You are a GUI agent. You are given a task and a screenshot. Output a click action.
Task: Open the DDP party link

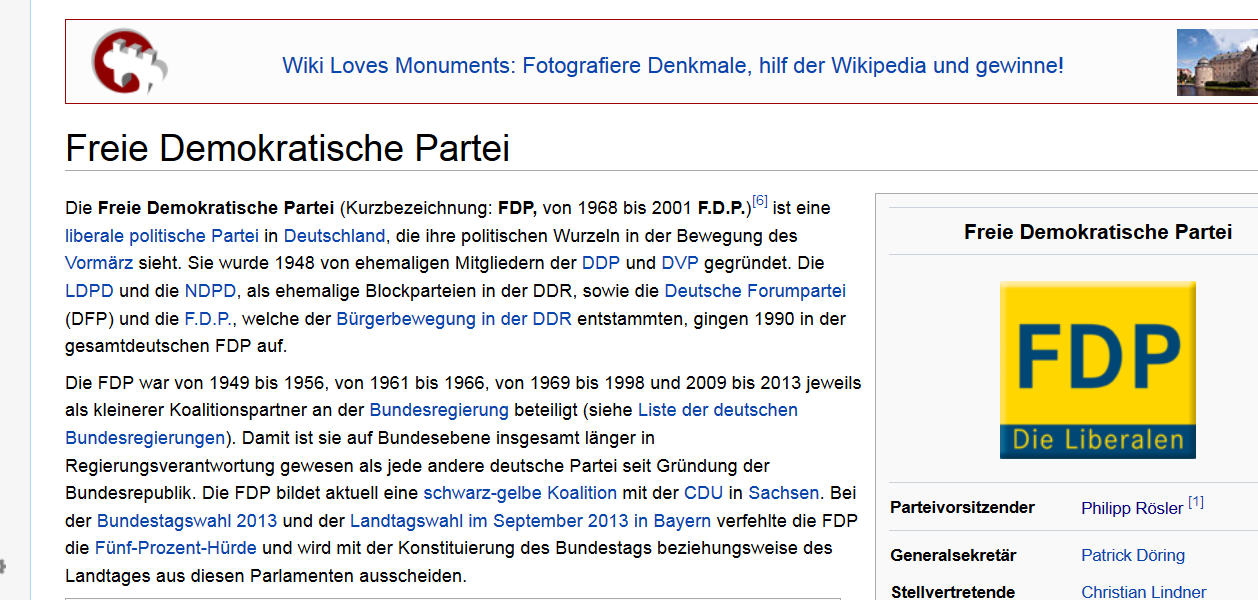click(601, 264)
